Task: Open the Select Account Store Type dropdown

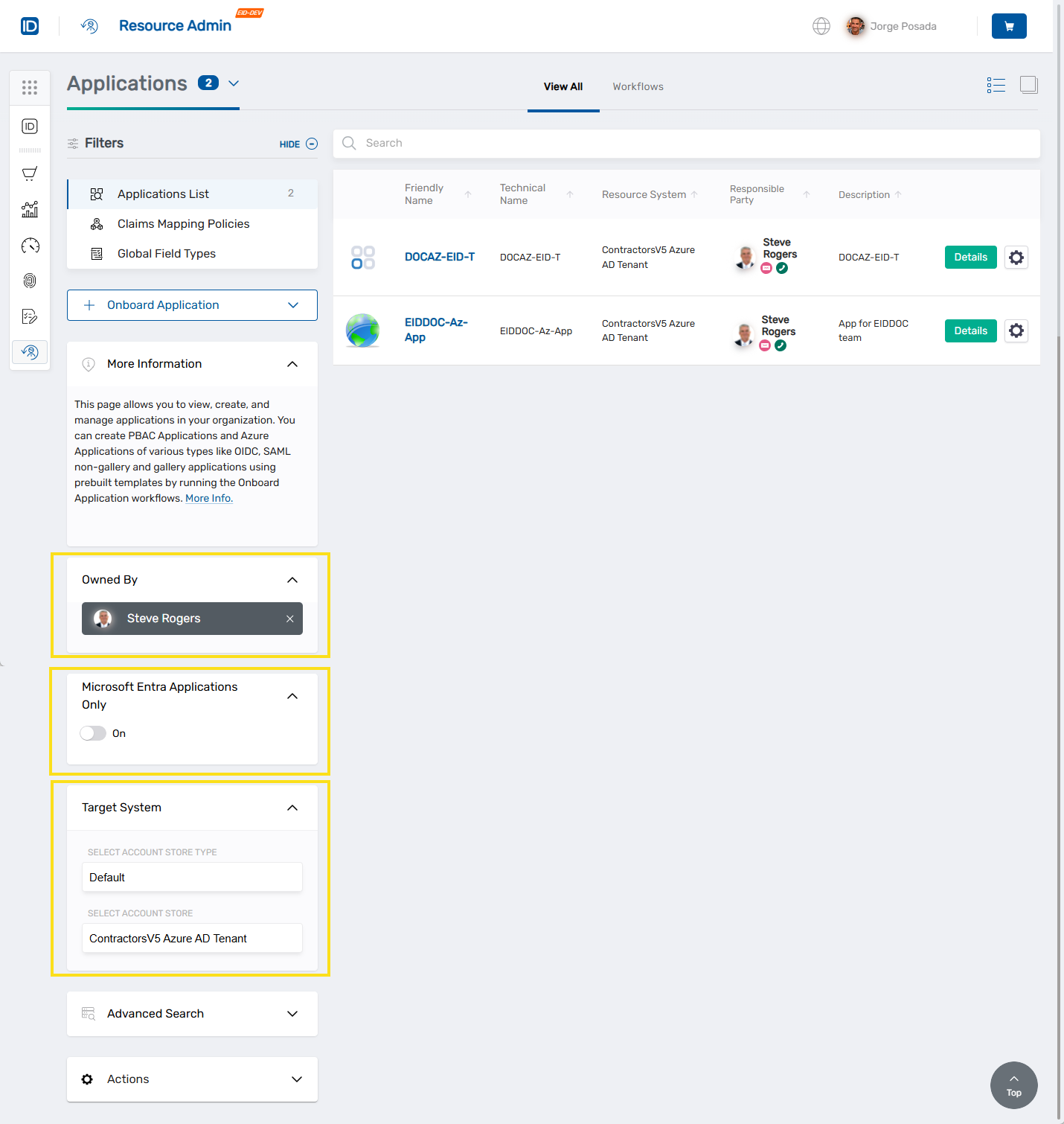Action: [191, 877]
